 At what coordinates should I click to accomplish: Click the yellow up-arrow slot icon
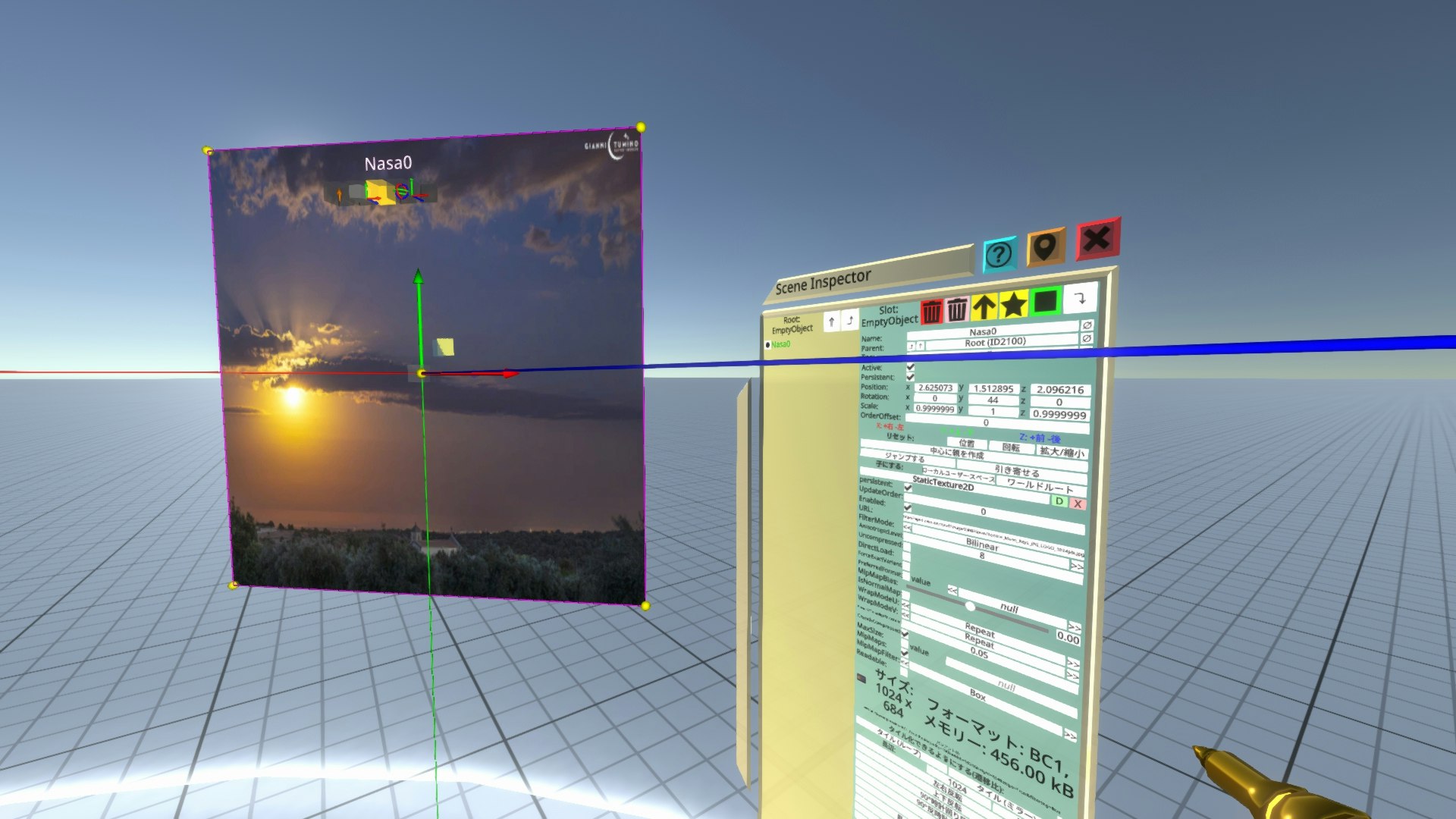point(984,306)
